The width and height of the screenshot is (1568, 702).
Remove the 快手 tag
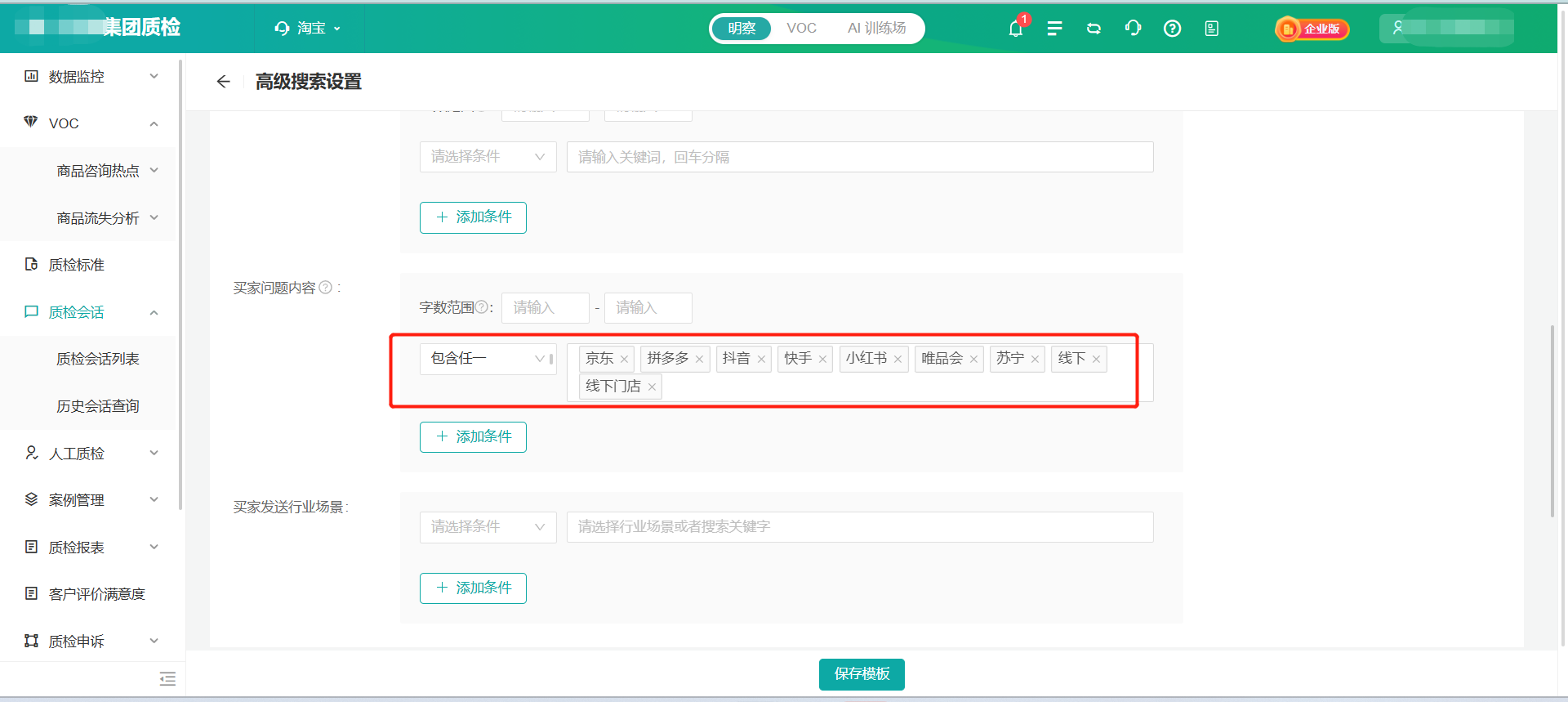pyautogui.click(x=822, y=359)
